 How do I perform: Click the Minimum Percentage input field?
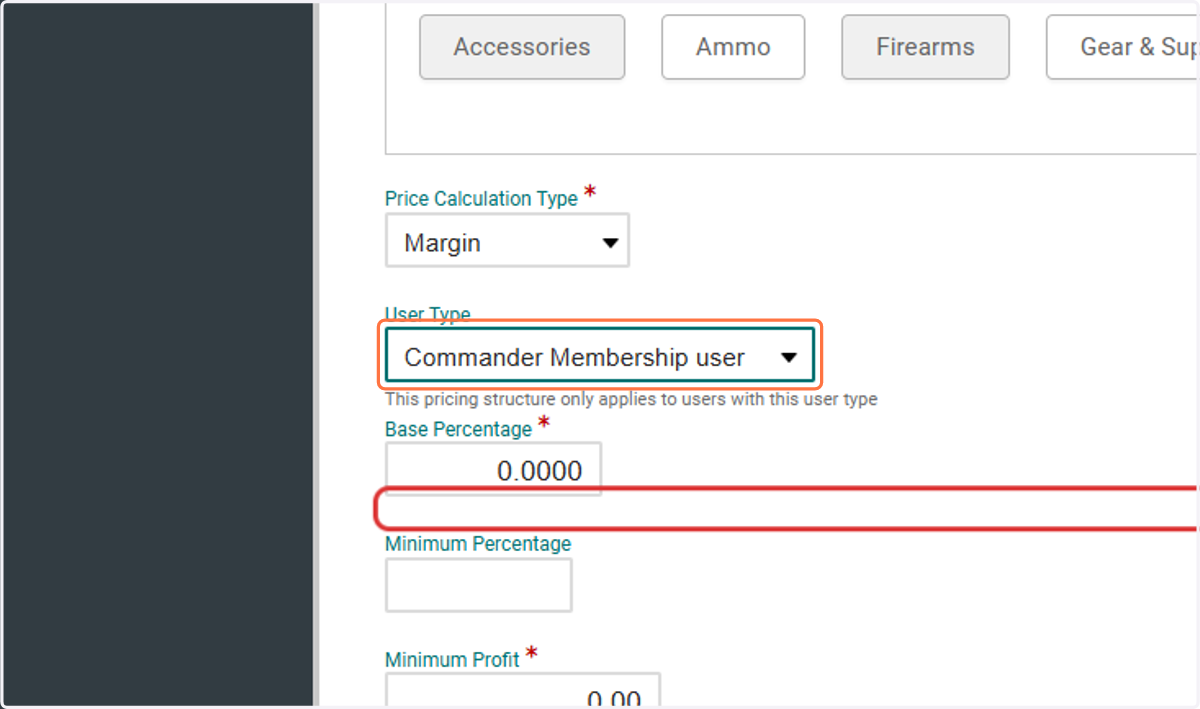click(x=478, y=585)
